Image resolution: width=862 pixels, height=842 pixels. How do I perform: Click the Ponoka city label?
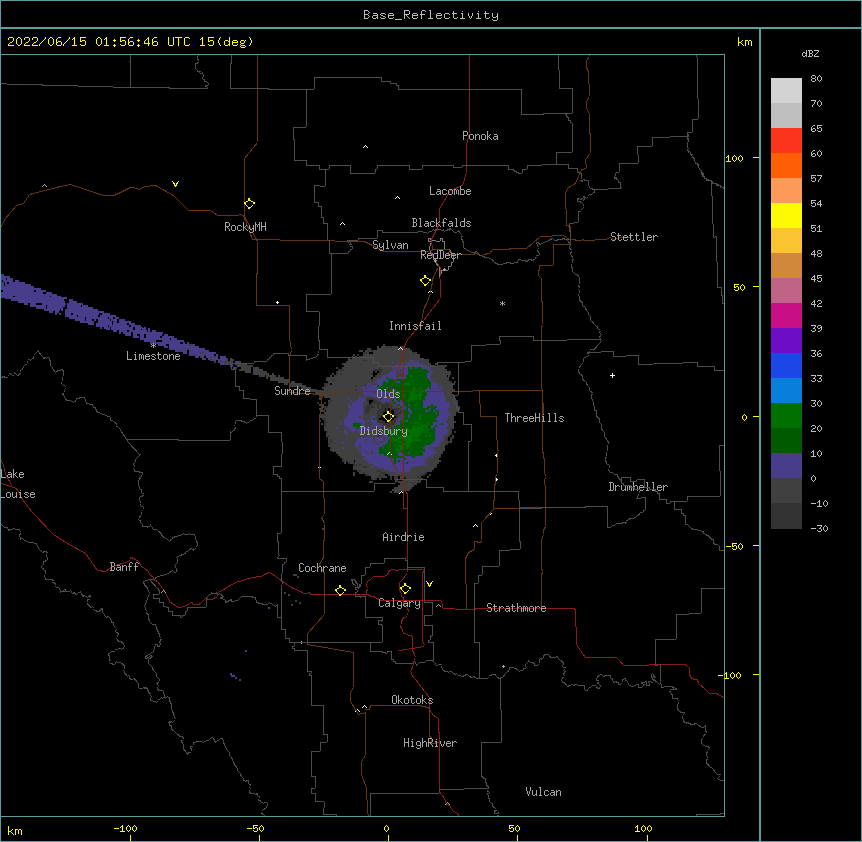(x=480, y=136)
